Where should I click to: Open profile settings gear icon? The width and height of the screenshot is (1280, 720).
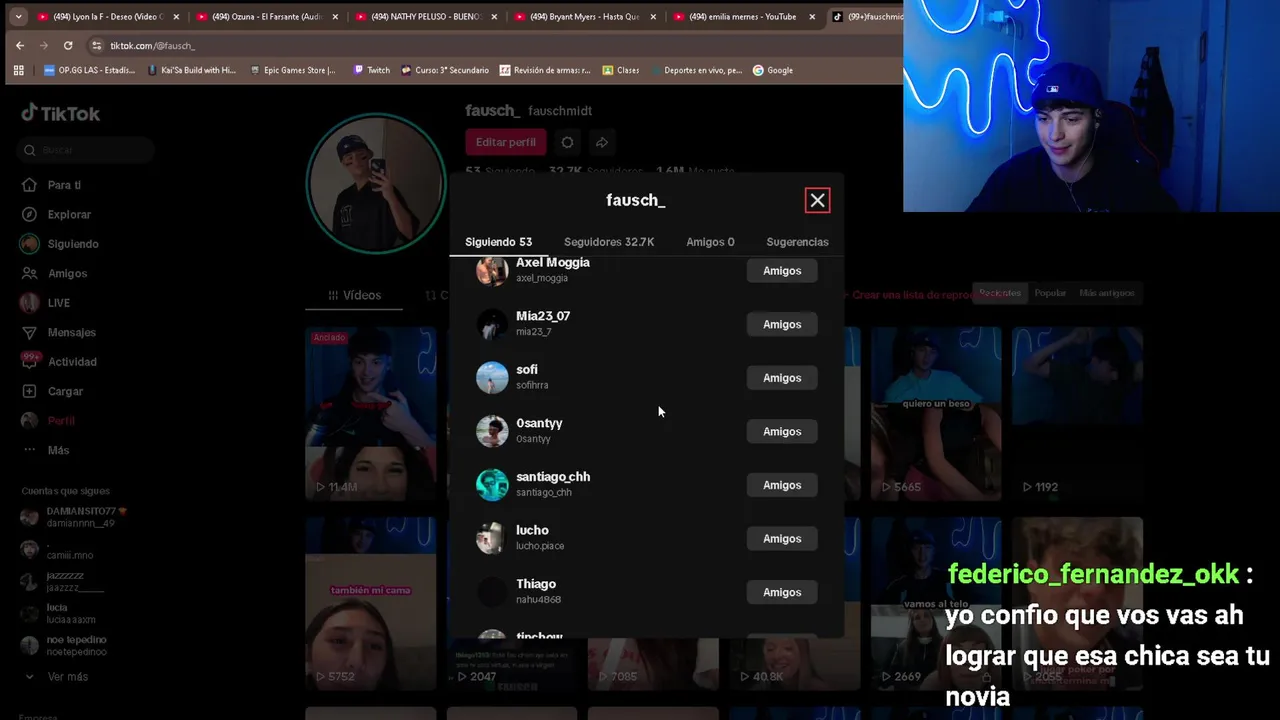(567, 142)
